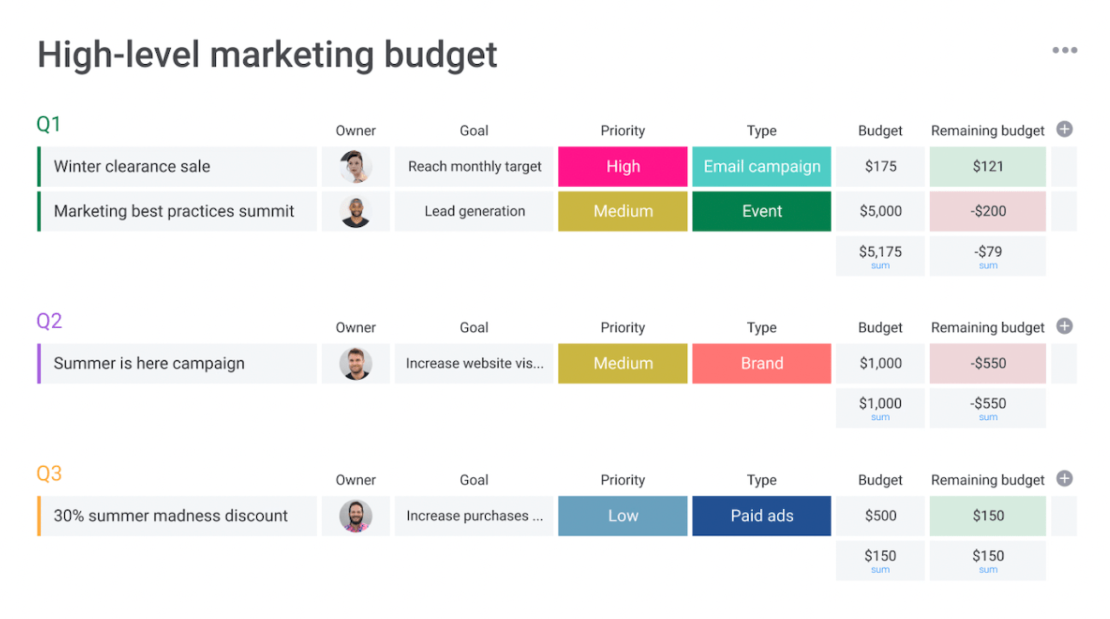This screenshot has width=1110, height=619.
Task: Open the owner avatar for 30% summer madness discount
Action: click(355, 516)
